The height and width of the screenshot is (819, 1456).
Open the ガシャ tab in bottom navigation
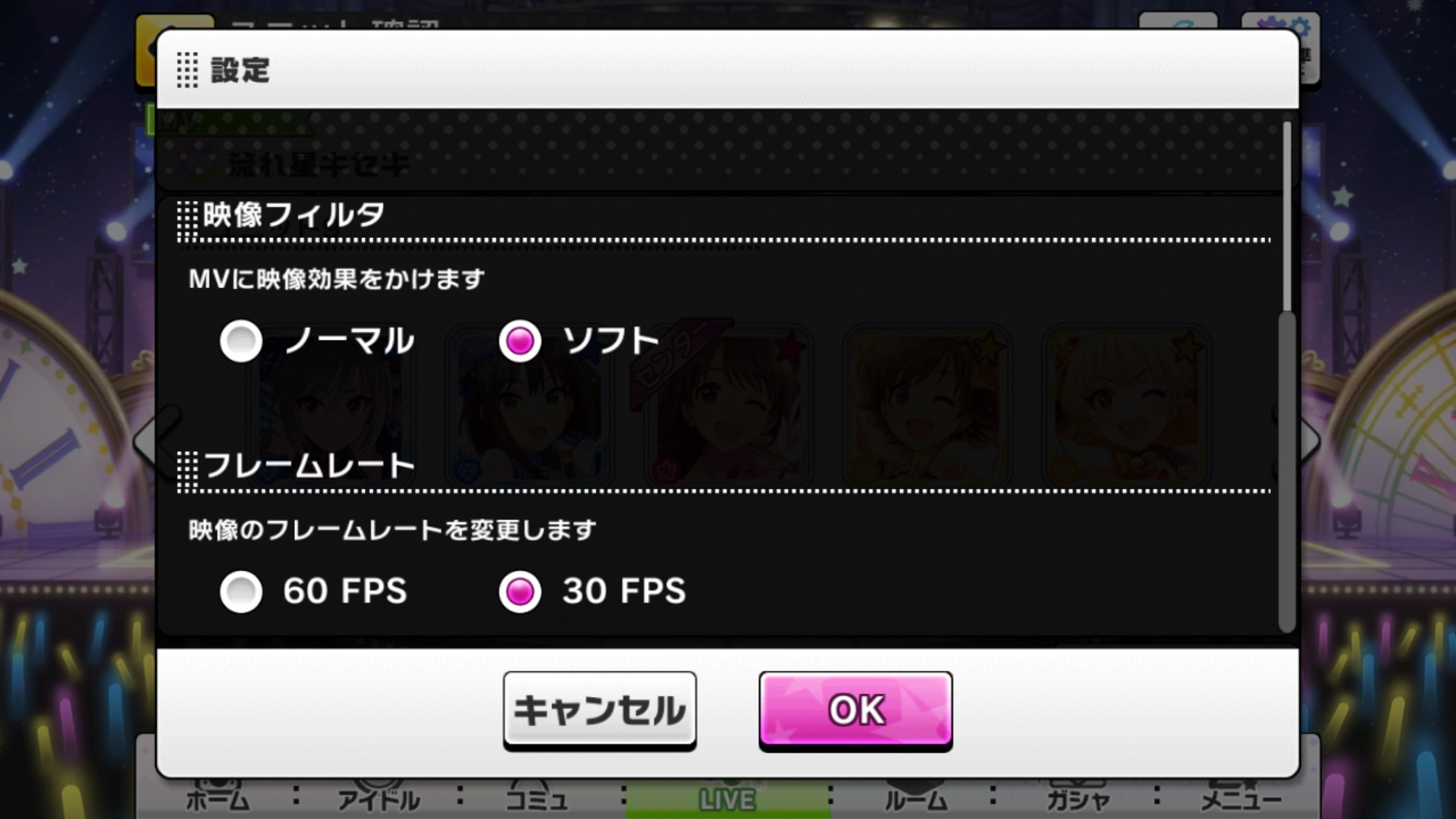coord(1078,799)
